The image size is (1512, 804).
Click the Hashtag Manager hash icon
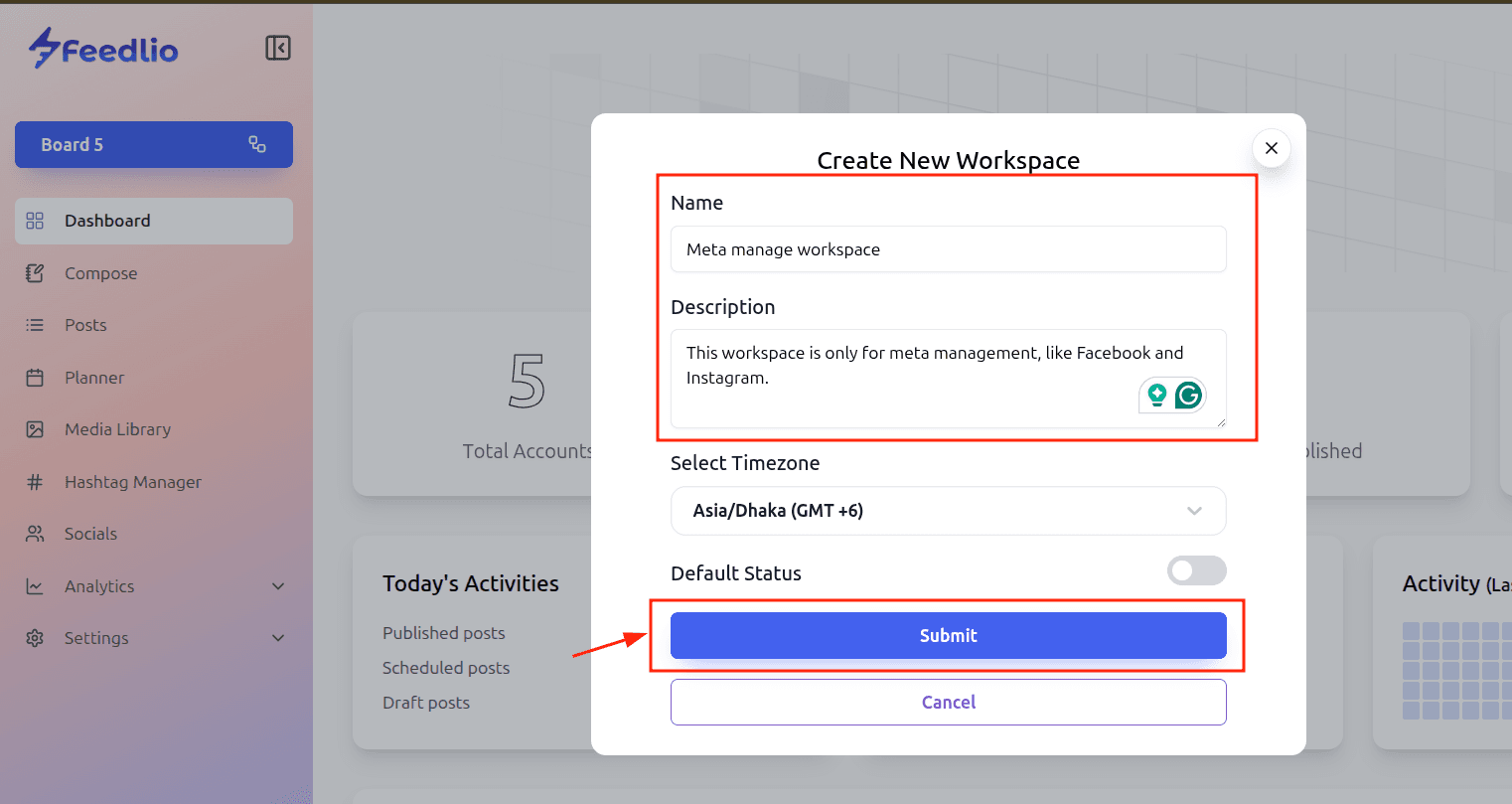pyautogui.click(x=35, y=482)
